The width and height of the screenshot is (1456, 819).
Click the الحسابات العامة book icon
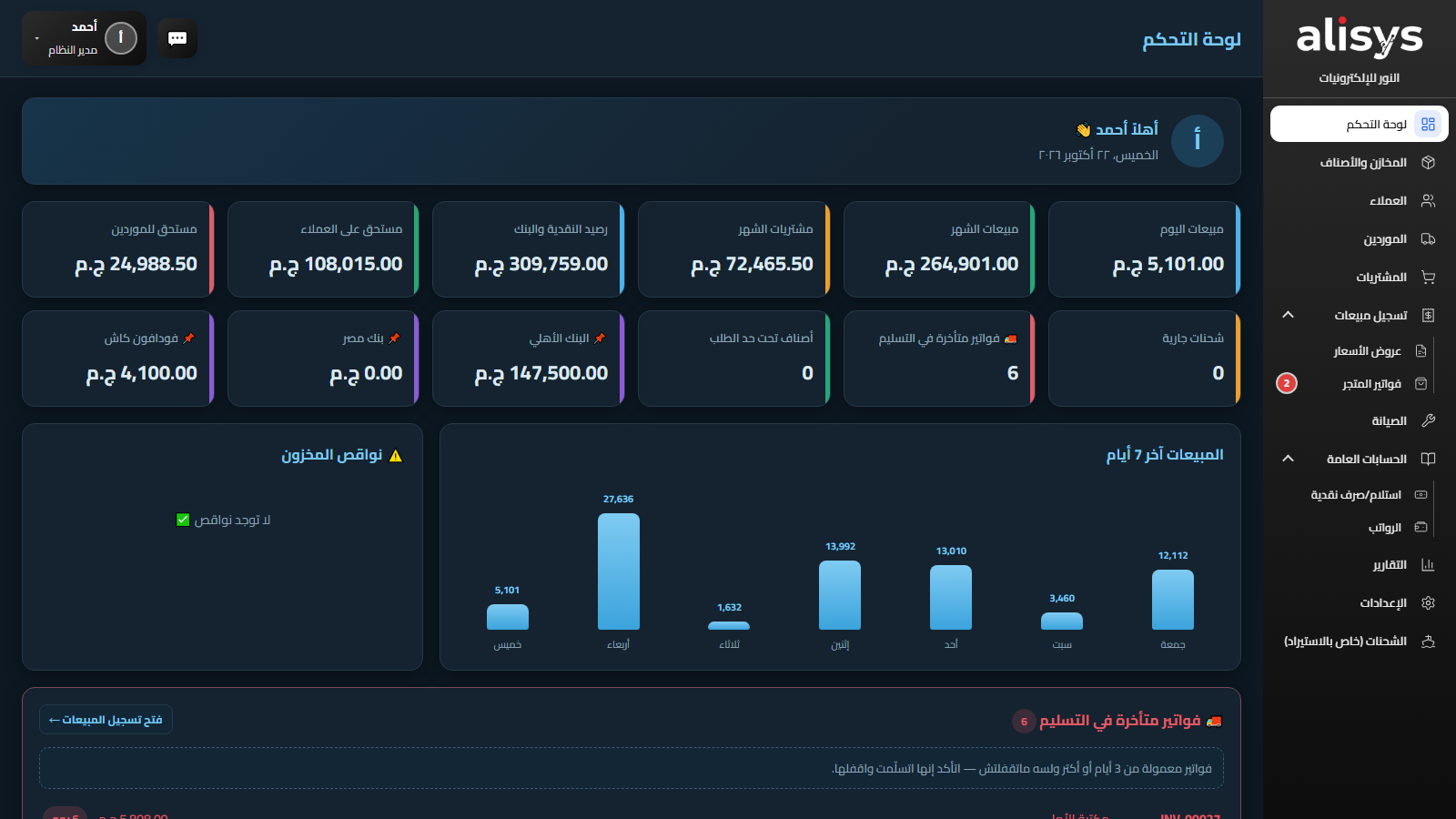tap(1428, 459)
